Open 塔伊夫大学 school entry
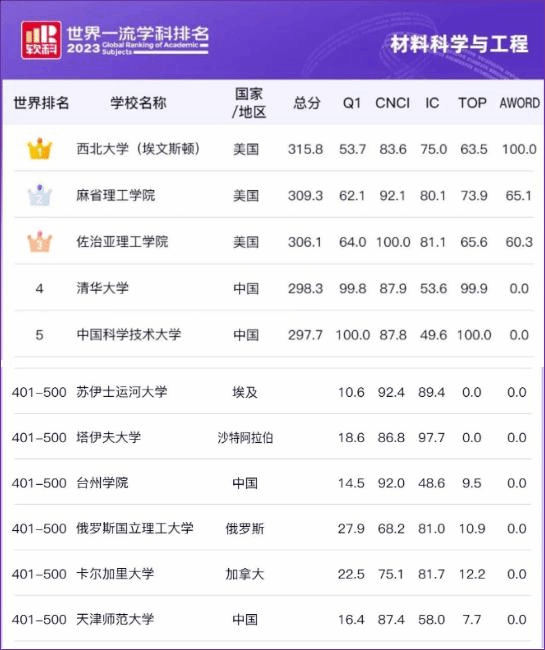This screenshot has height=650, width=545. (109, 437)
